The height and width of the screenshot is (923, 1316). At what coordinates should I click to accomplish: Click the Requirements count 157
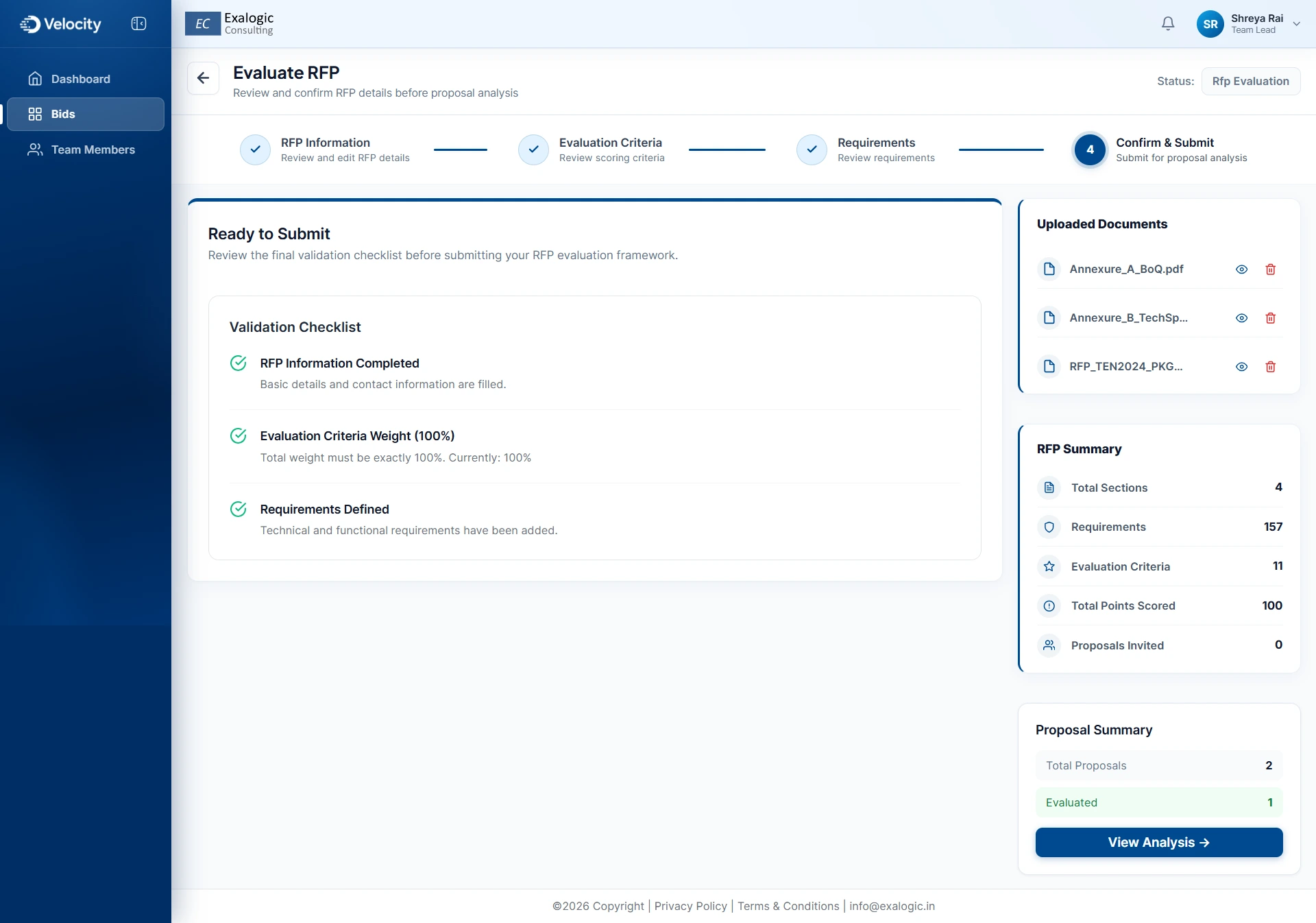click(1273, 527)
